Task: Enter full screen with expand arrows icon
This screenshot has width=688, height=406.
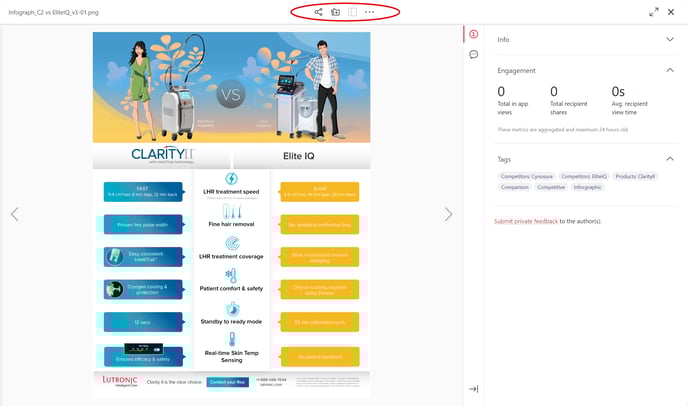Action: 654,12
